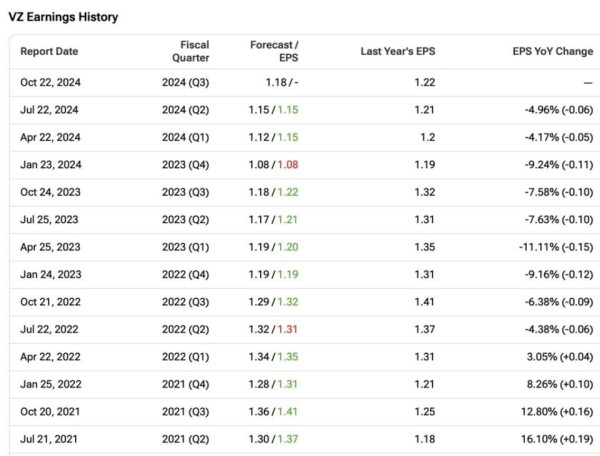Click report date 'Apr 22, 2022'
Screen dimensions: 600x456
click(51, 357)
